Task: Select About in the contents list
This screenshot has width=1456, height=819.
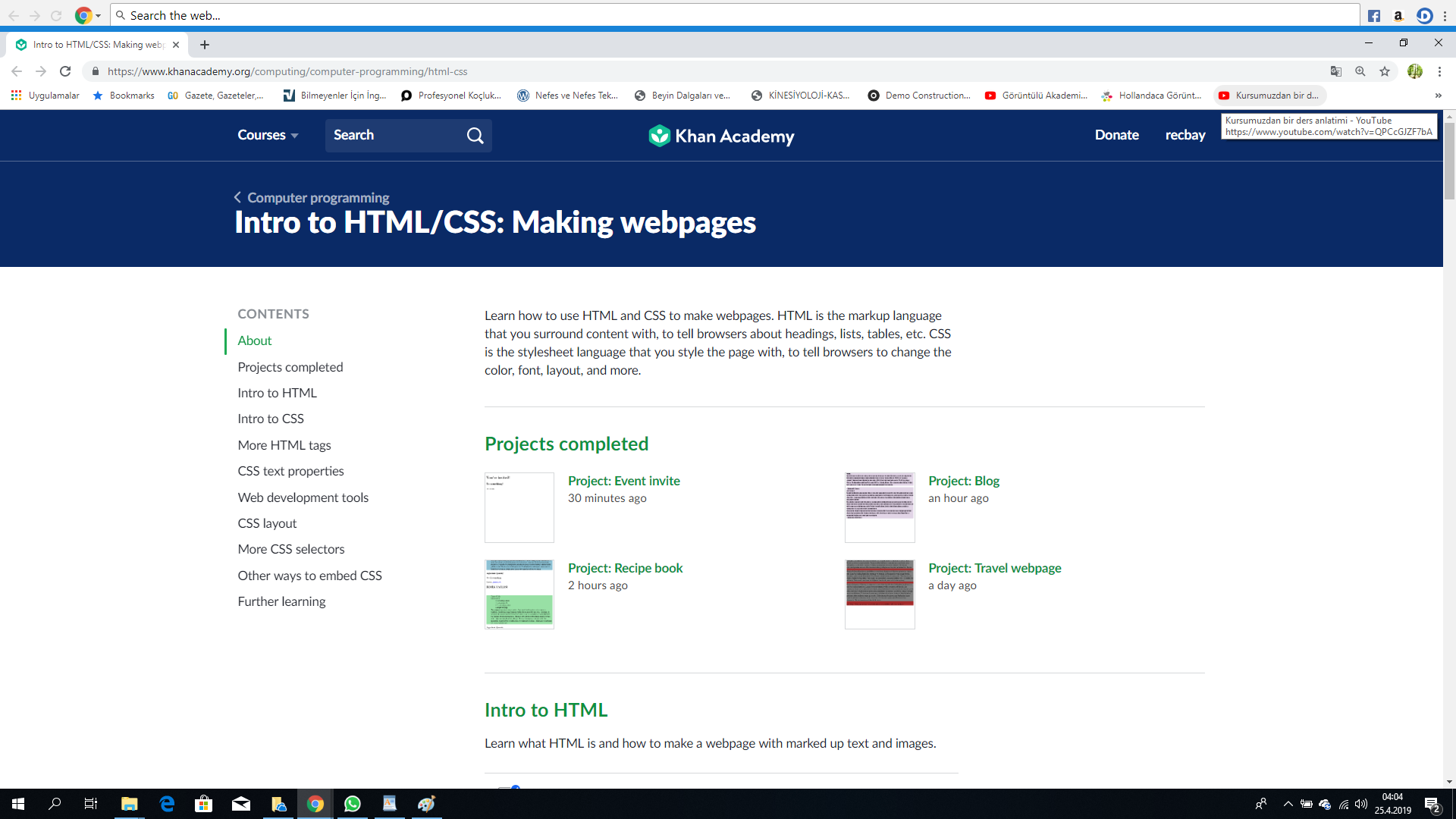Action: click(255, 340)
